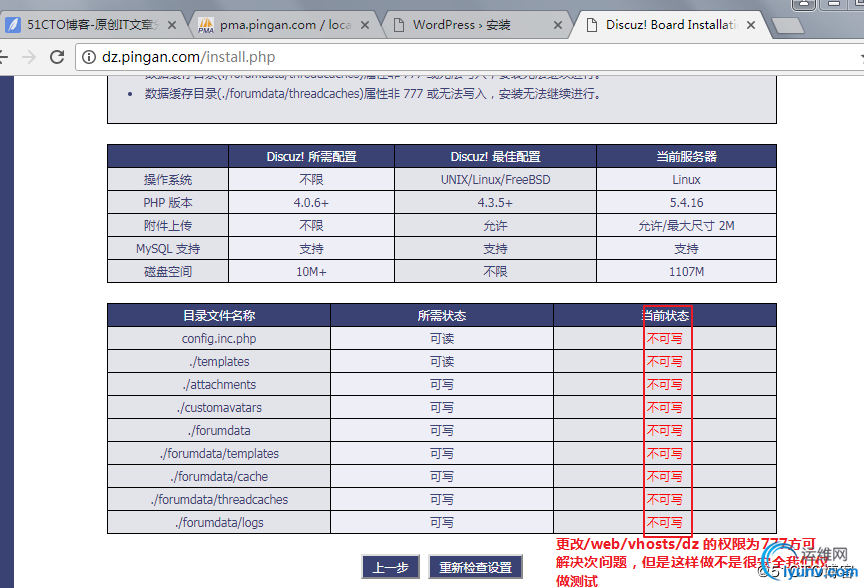This screenshot has height=588, width=864.
Task: Click the 允许/最大尺寸 2M cell
Action: [x=687, y=226]
